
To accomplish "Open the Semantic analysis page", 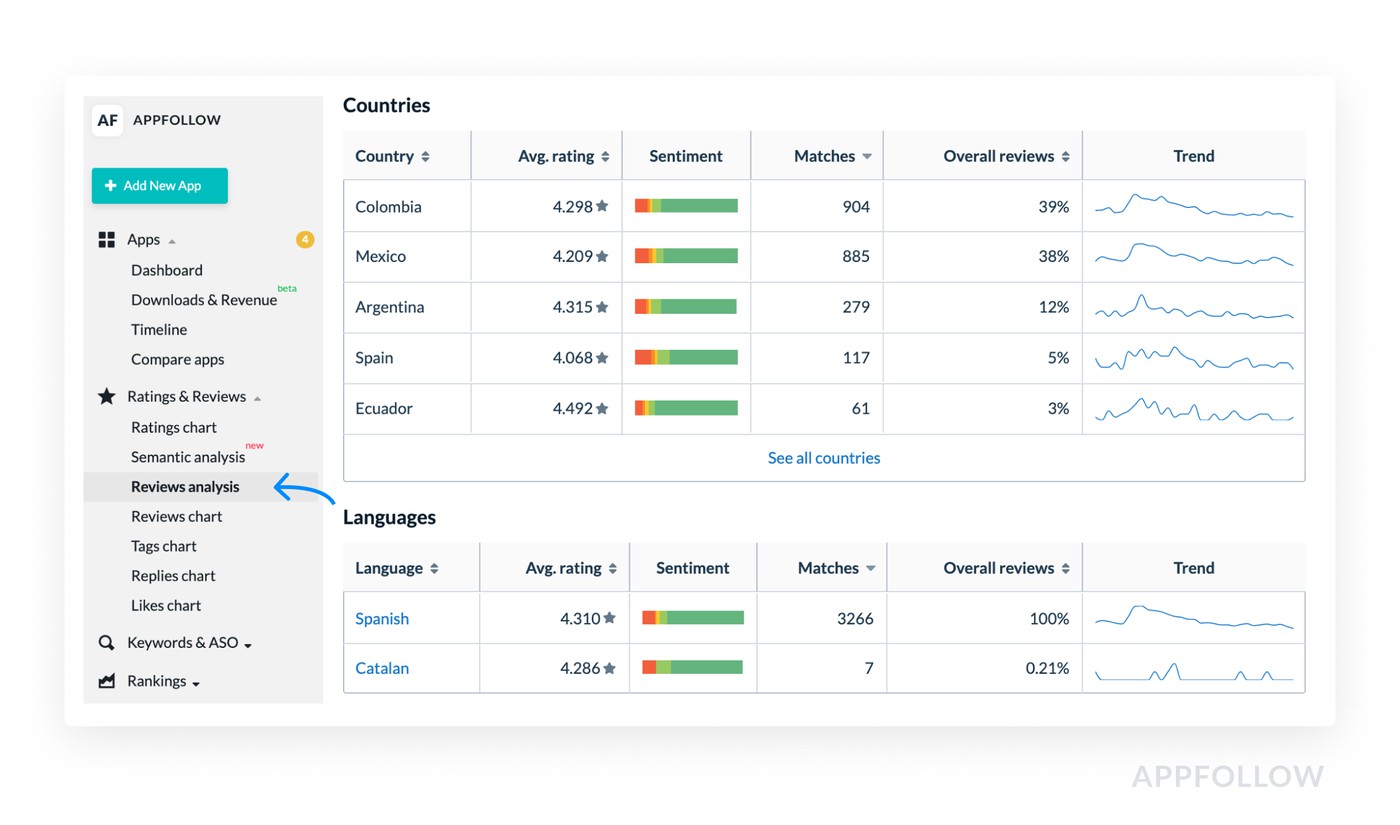I will tap(188, 457).
